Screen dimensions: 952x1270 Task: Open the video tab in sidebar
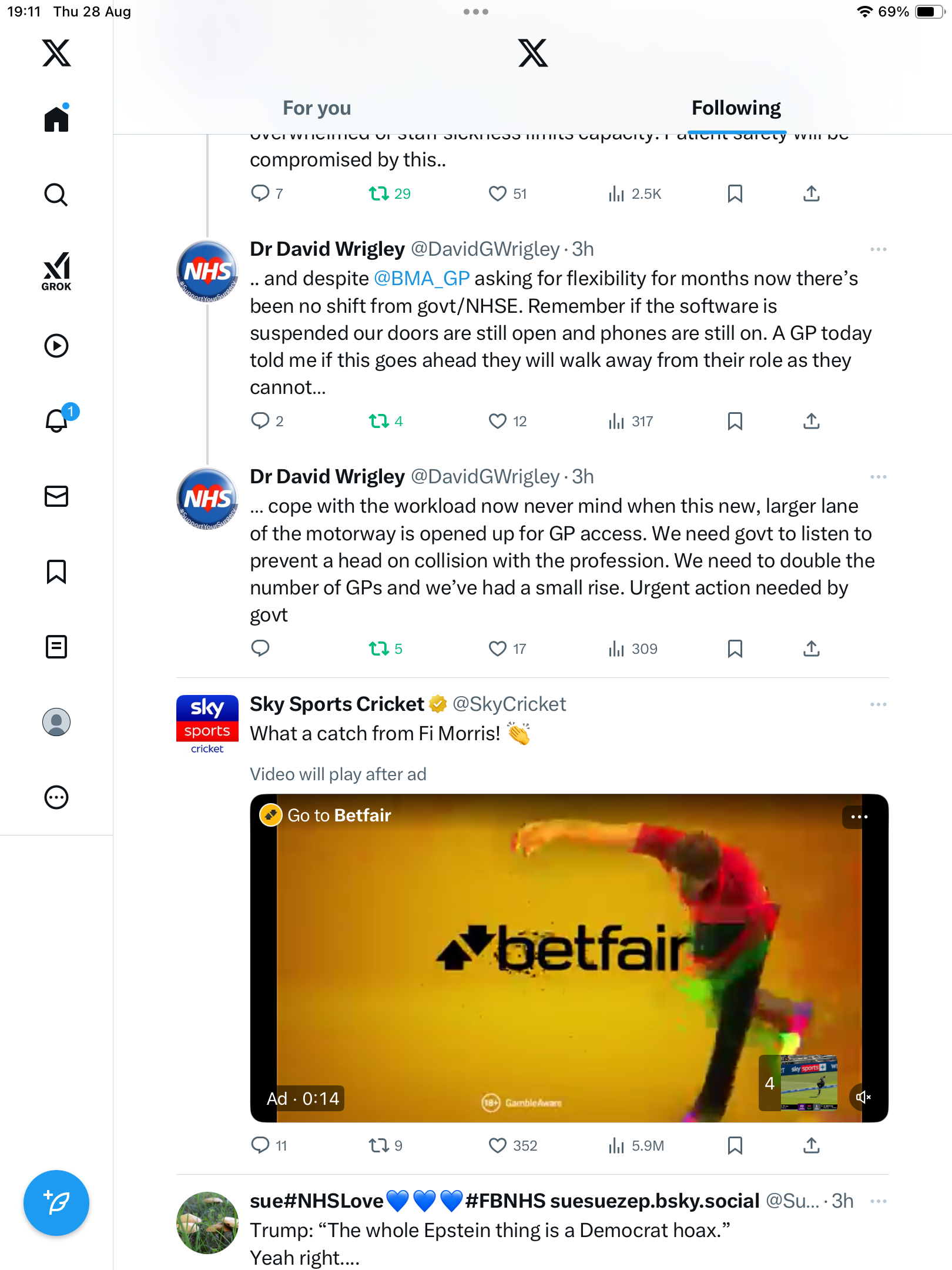click(x=56, y=346)
